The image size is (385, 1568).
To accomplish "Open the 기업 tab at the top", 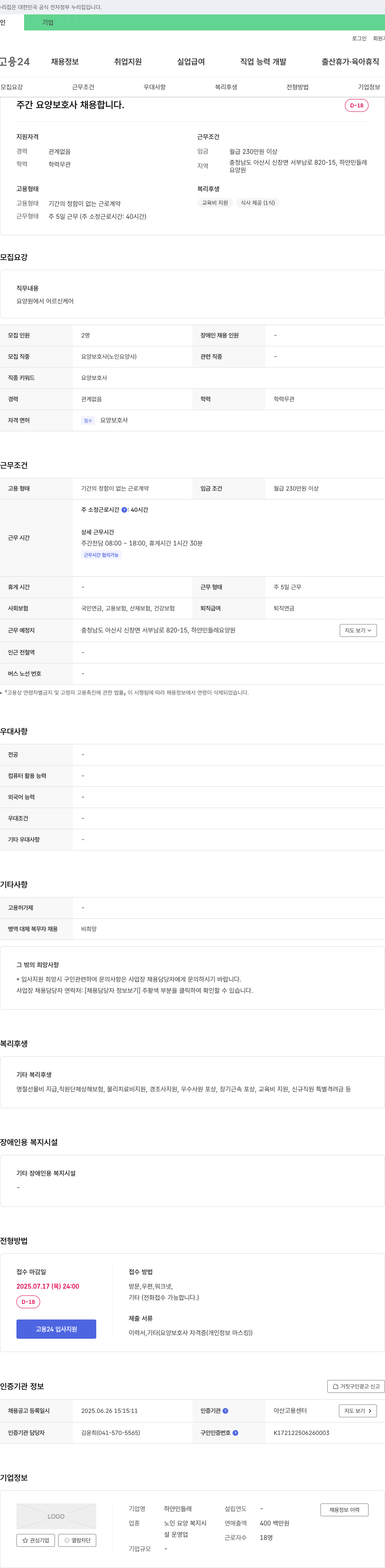I will (48, 22).
